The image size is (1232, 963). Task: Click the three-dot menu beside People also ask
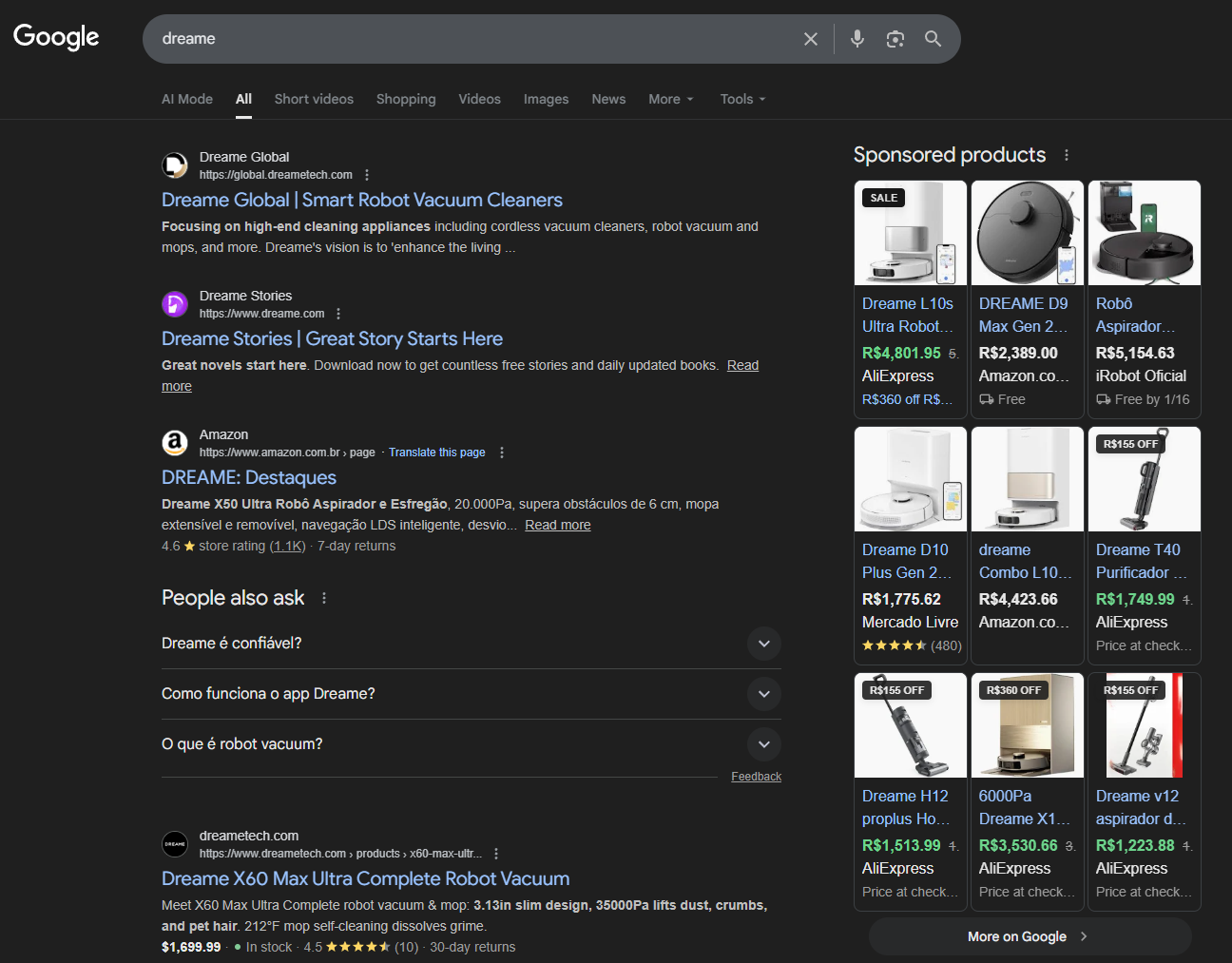324,598
